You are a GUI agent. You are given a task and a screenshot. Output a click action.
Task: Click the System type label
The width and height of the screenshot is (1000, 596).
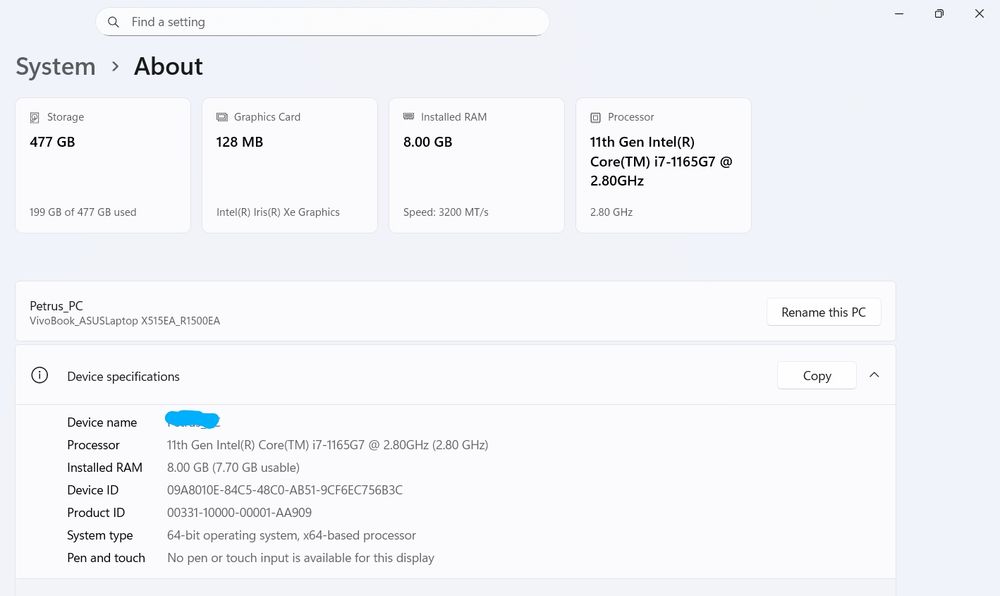coord(100,535)
